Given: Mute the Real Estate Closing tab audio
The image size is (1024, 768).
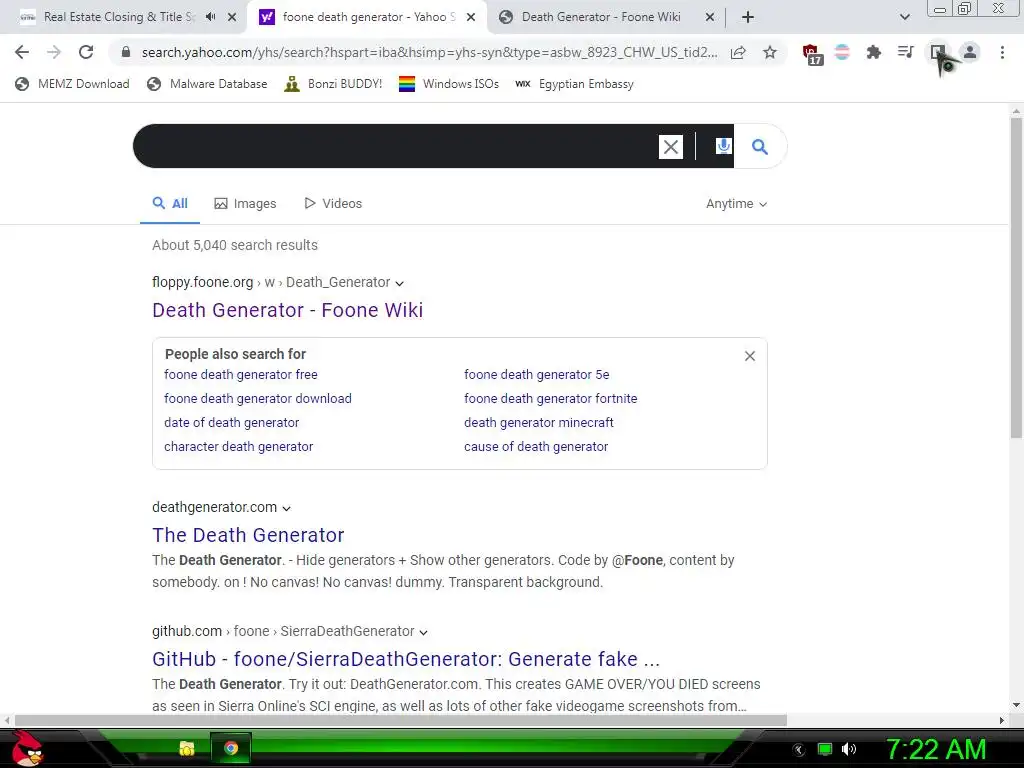Looking at the screenshot, I should point(210,17).
